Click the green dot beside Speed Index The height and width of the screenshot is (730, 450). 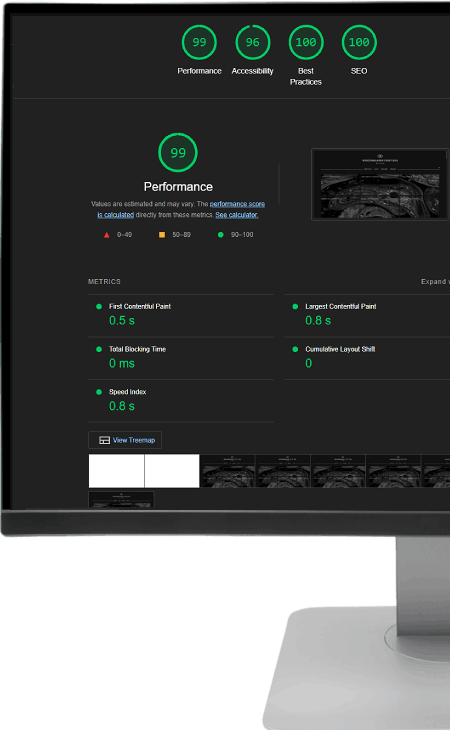[x=99, y=392]
